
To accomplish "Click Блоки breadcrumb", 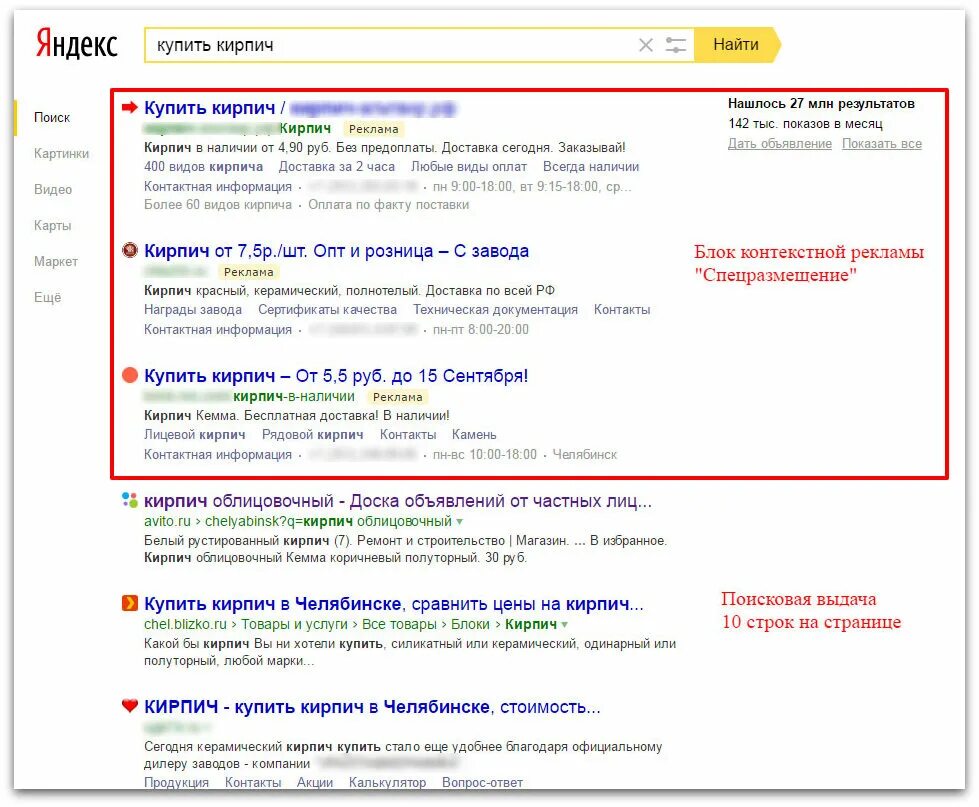I will point(470,624).
